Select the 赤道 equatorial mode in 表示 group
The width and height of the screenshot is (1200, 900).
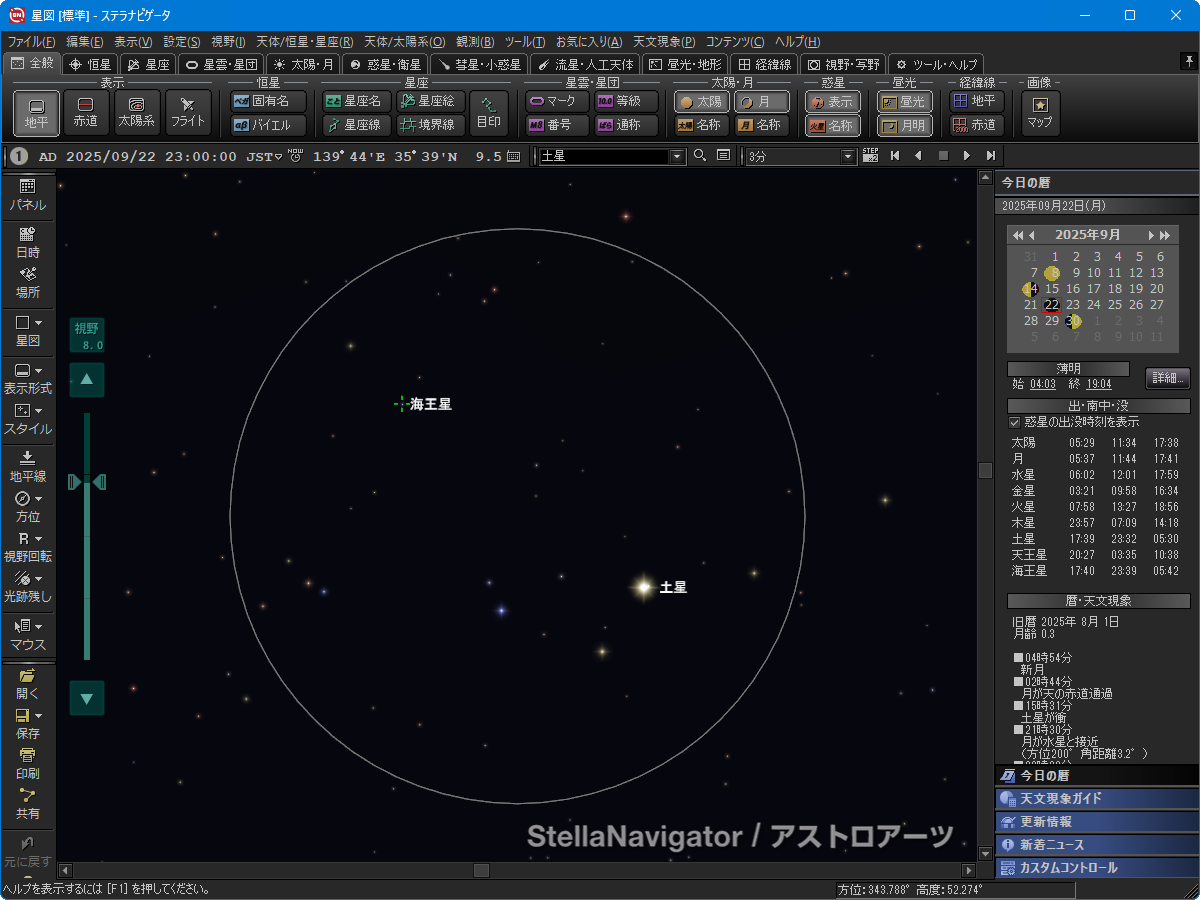(86, 112)
